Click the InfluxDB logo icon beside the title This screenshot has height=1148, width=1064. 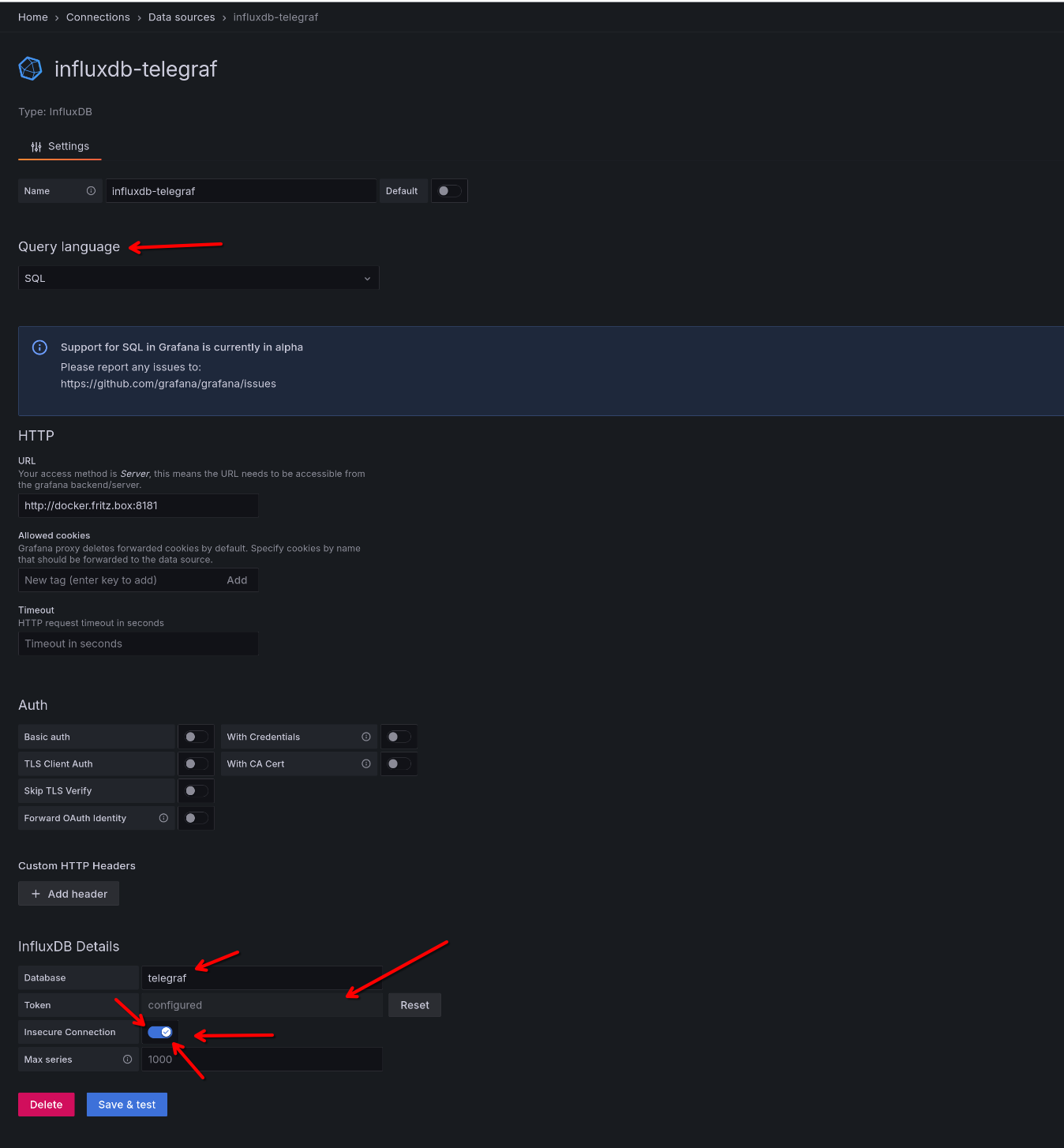(x=30, y=69)
